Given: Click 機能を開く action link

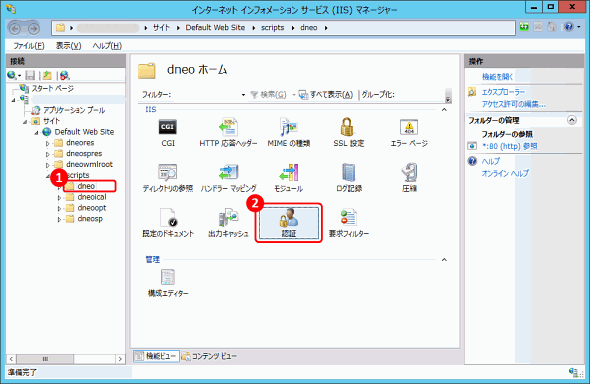Looking at the screenshot, I should tap(497, 77).
